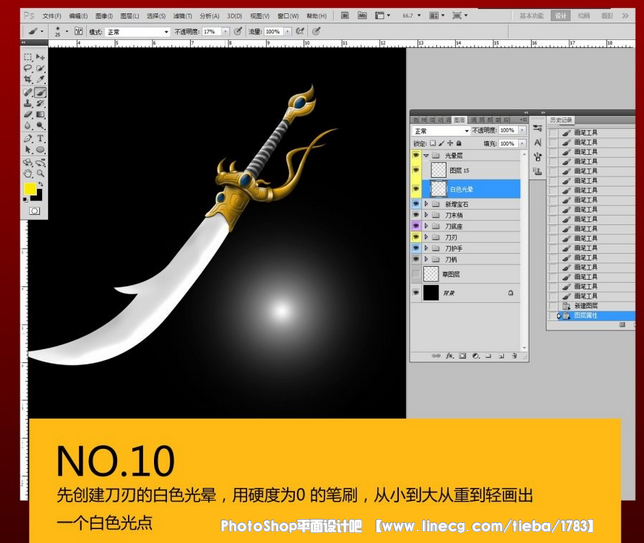The height and width of the screenshot is (543, 644).
Task: Open the 滤镜(T) menu
Action: click(183, 16)
